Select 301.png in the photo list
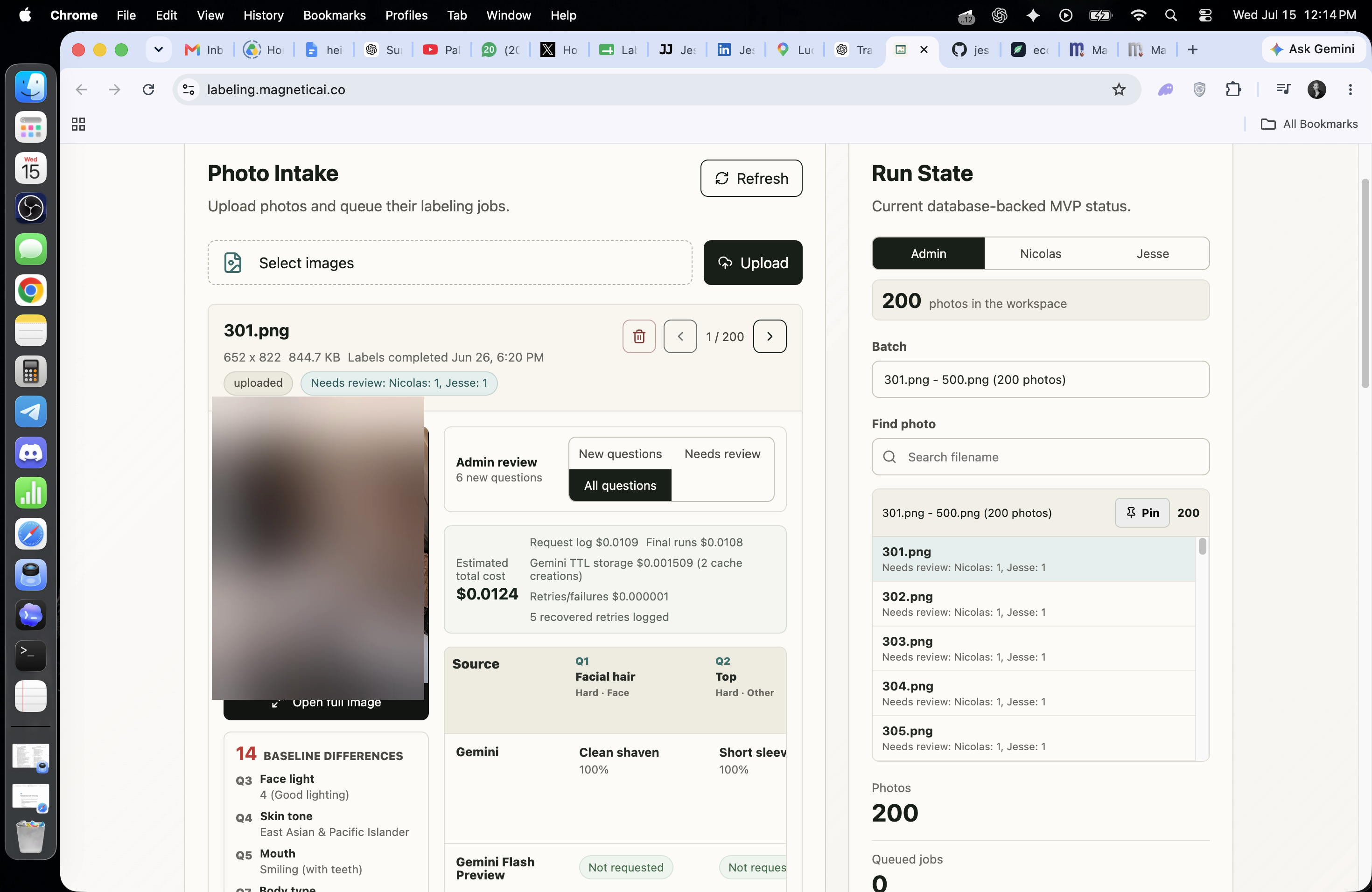This screenshot has height=892, width=1372. (x=1034, y=559)
